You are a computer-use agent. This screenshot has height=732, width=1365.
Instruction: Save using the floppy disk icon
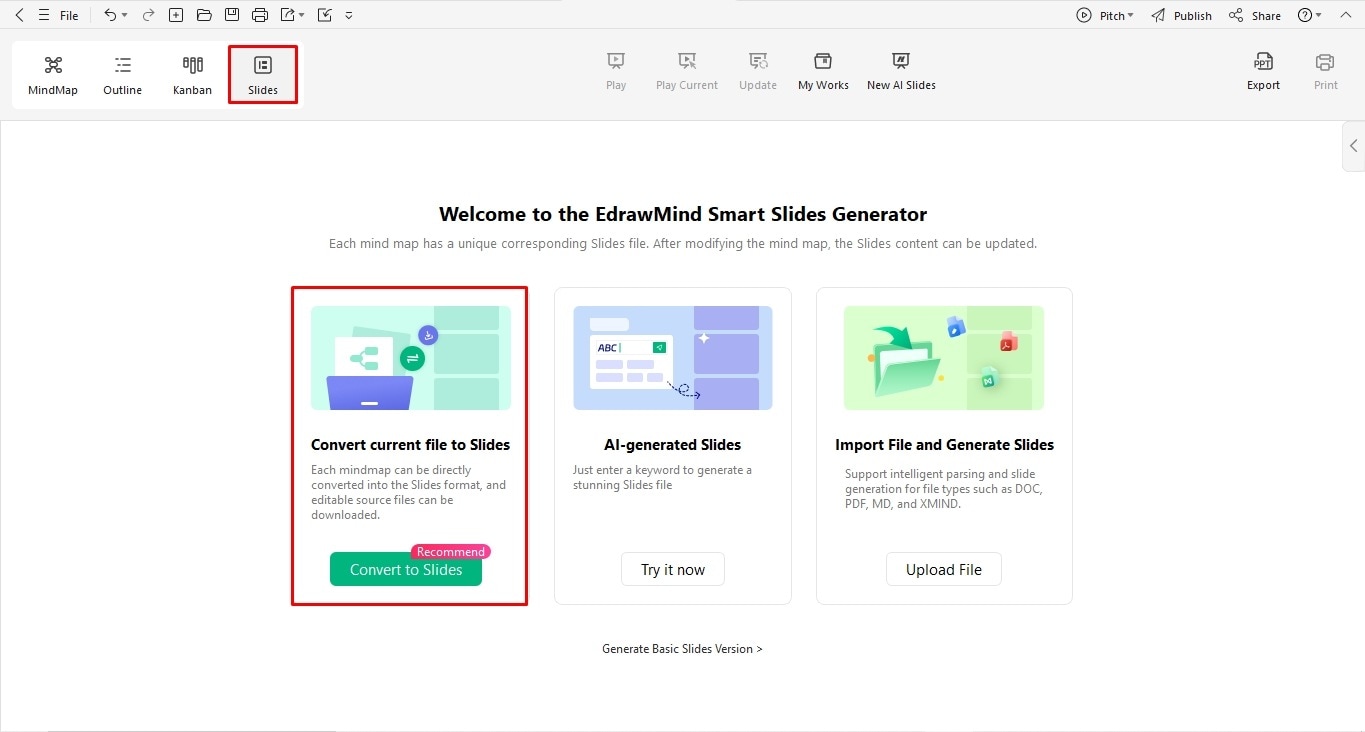[x=232, y=15]
